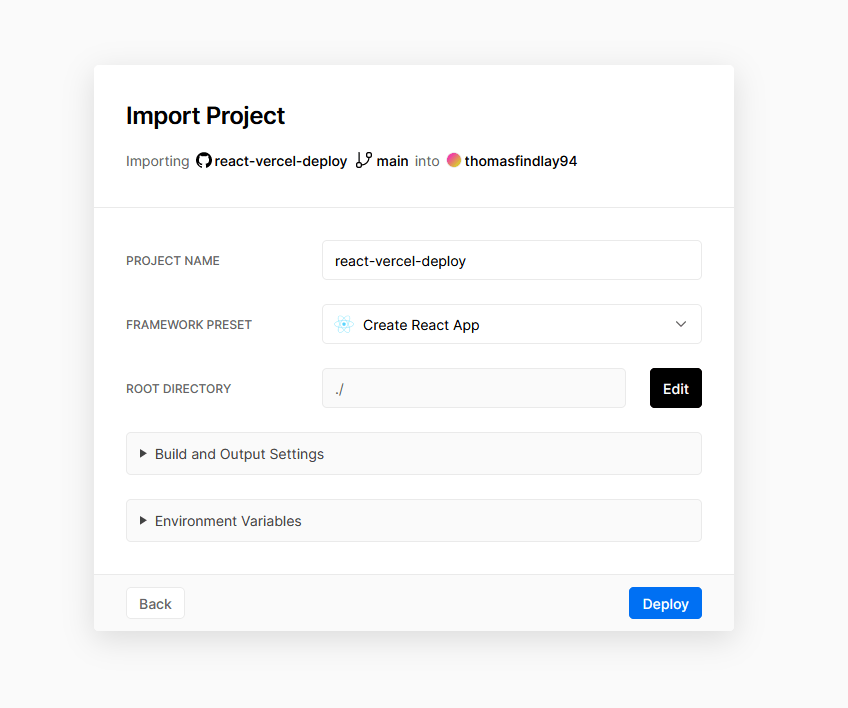Click the Build and Output disclosure triangle

coord(143,453)
